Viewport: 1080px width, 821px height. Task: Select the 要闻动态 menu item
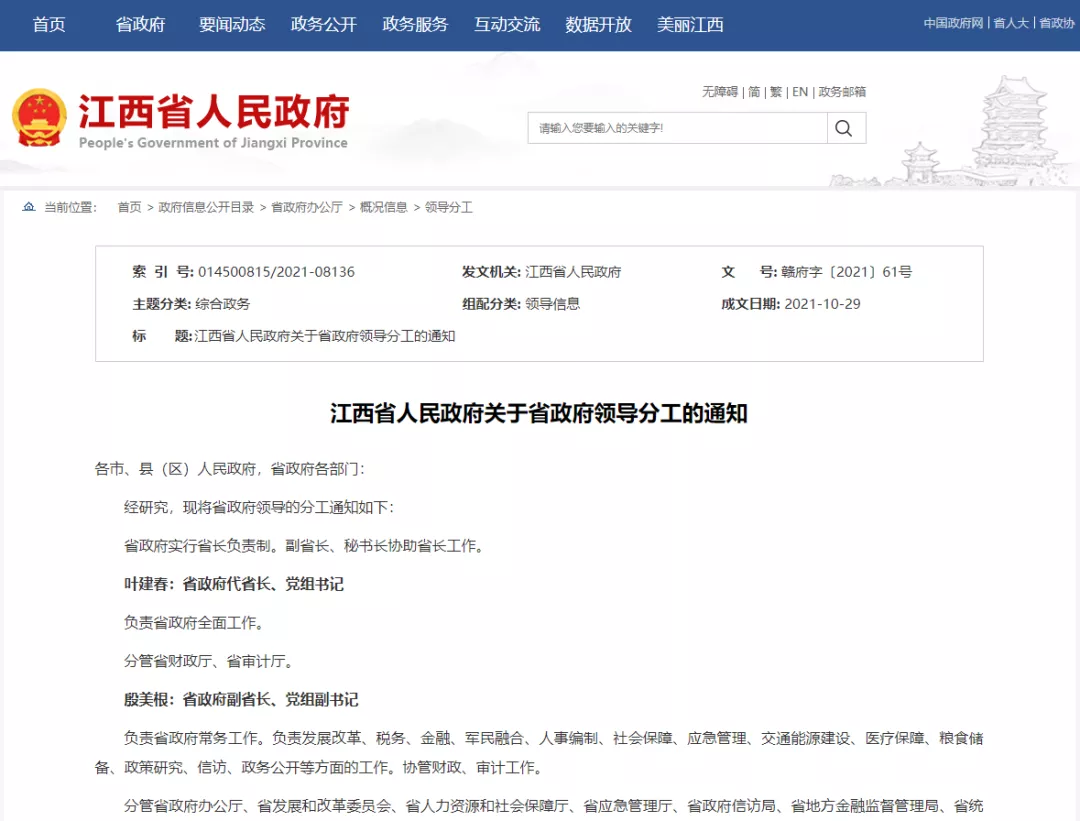(232, 24)
